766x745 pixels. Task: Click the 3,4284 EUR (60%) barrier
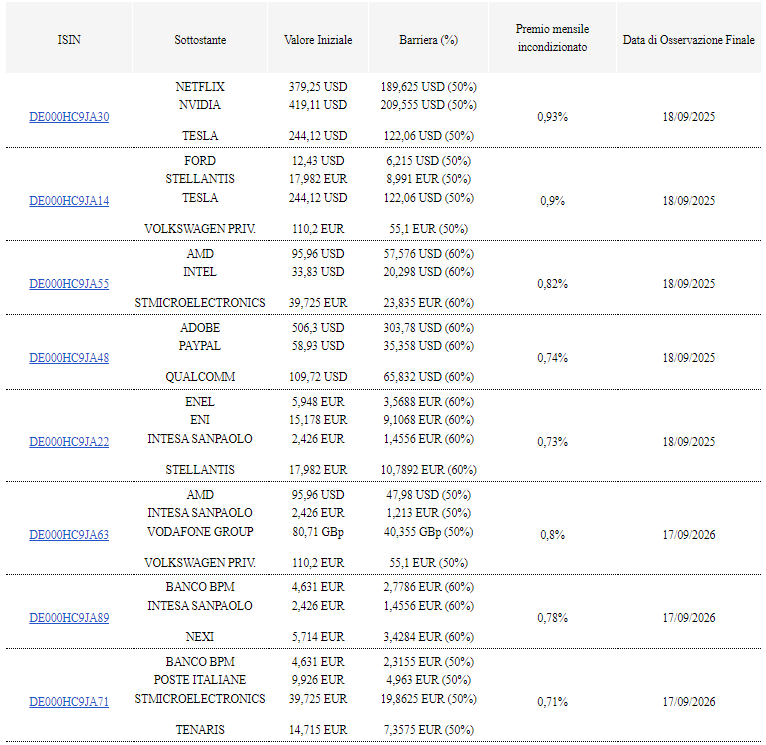(428, 638)
